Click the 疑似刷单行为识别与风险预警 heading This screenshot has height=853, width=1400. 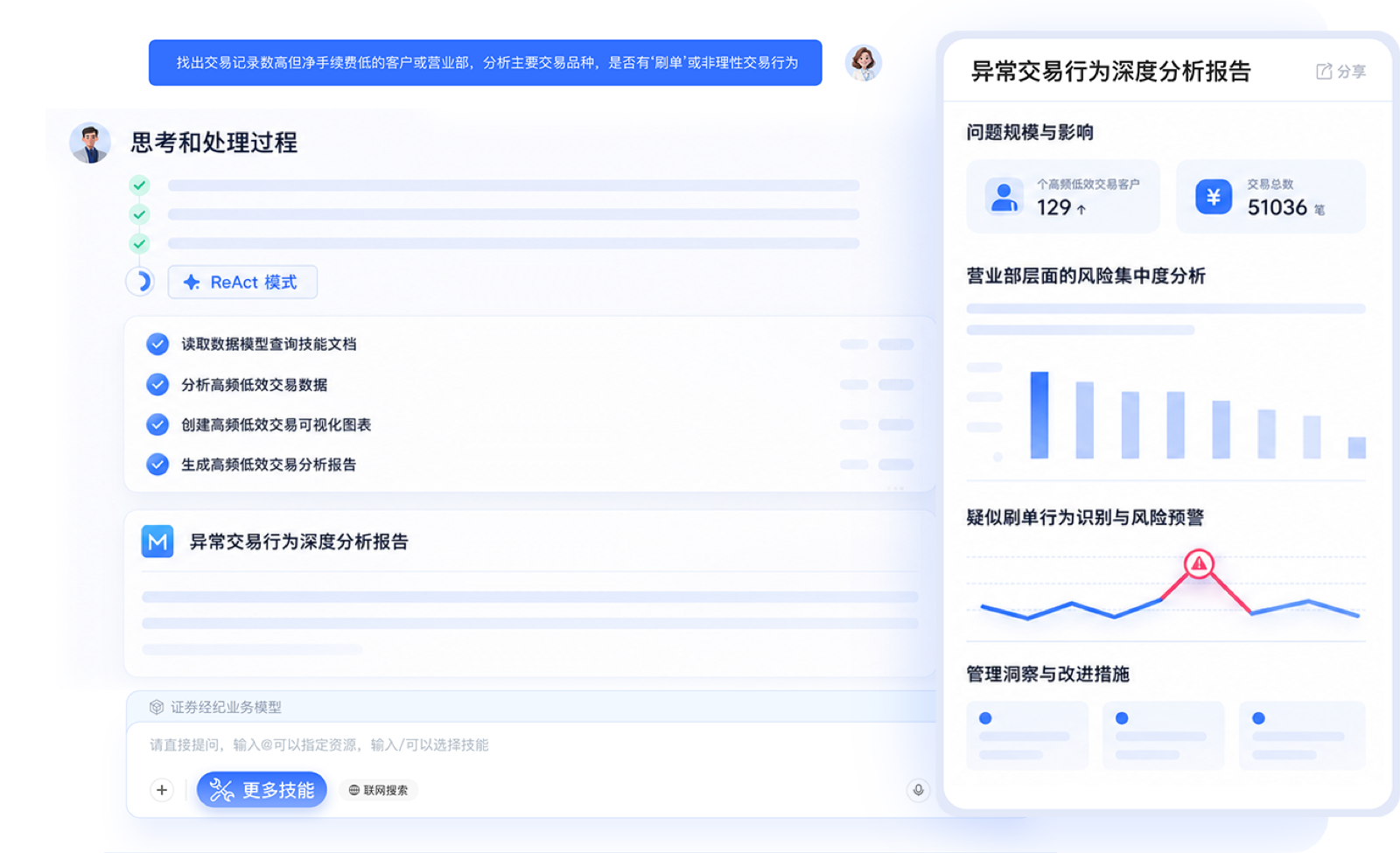[x=1085, y=517]
